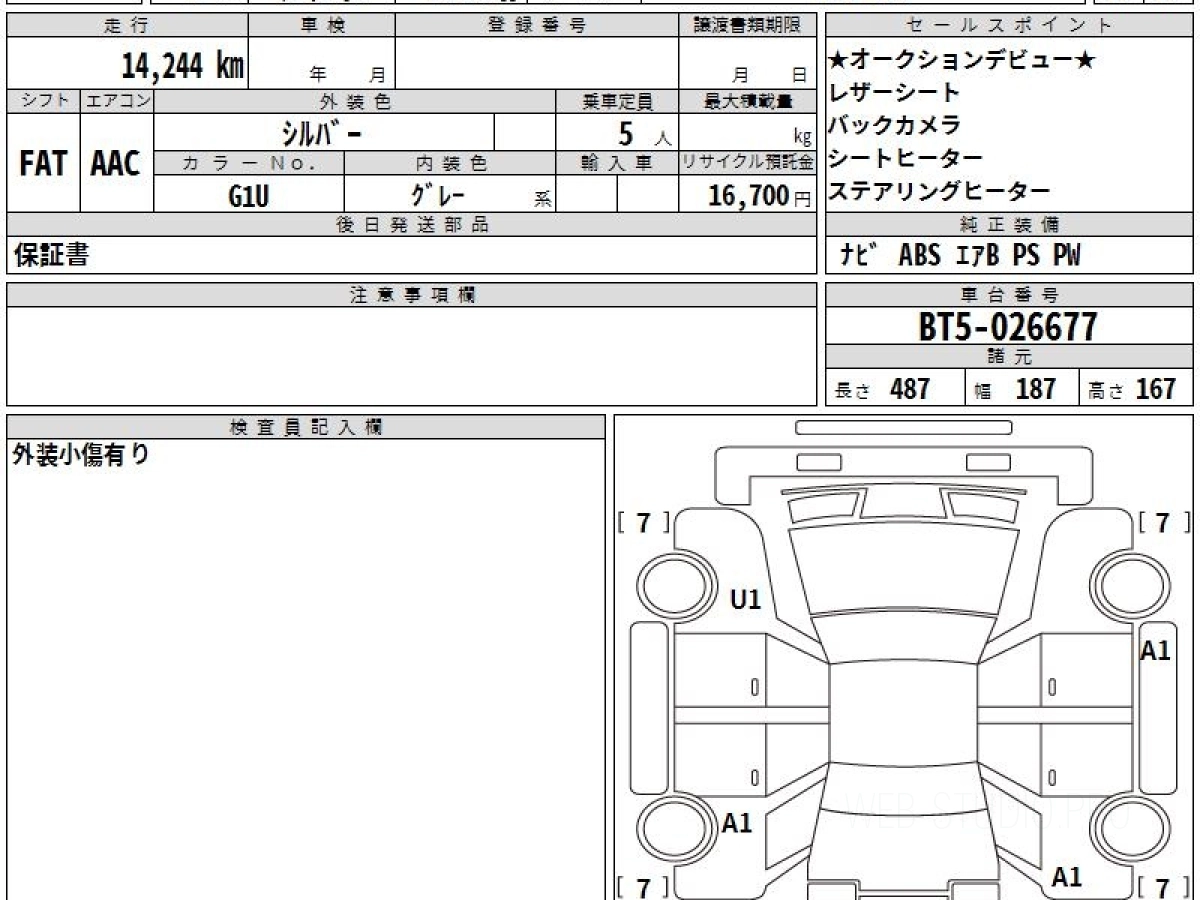1200x900 pixels.
Task: Click the exterior color シルバー
Action: click(x=321, y=132)
